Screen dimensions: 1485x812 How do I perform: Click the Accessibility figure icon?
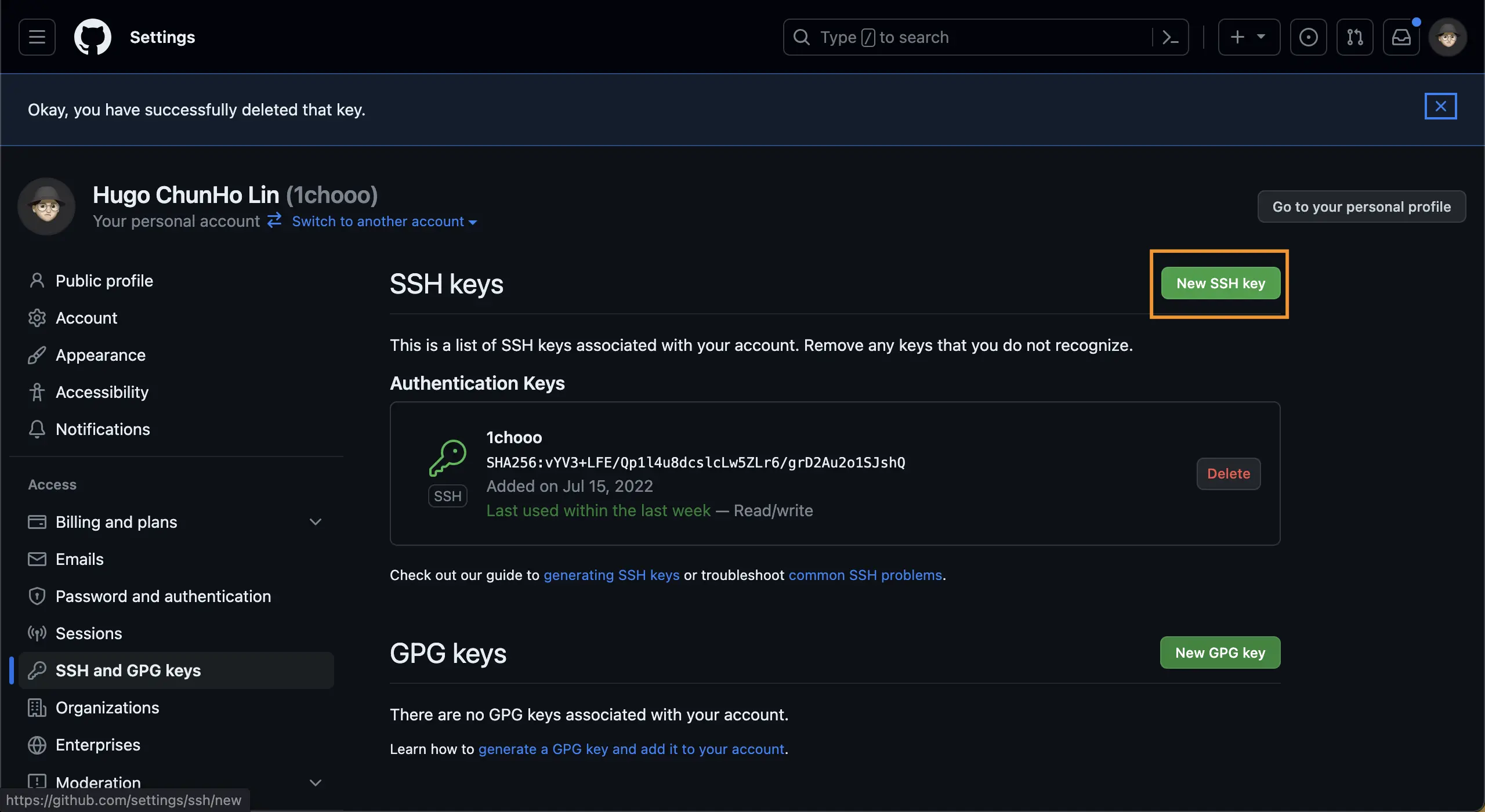37,392
